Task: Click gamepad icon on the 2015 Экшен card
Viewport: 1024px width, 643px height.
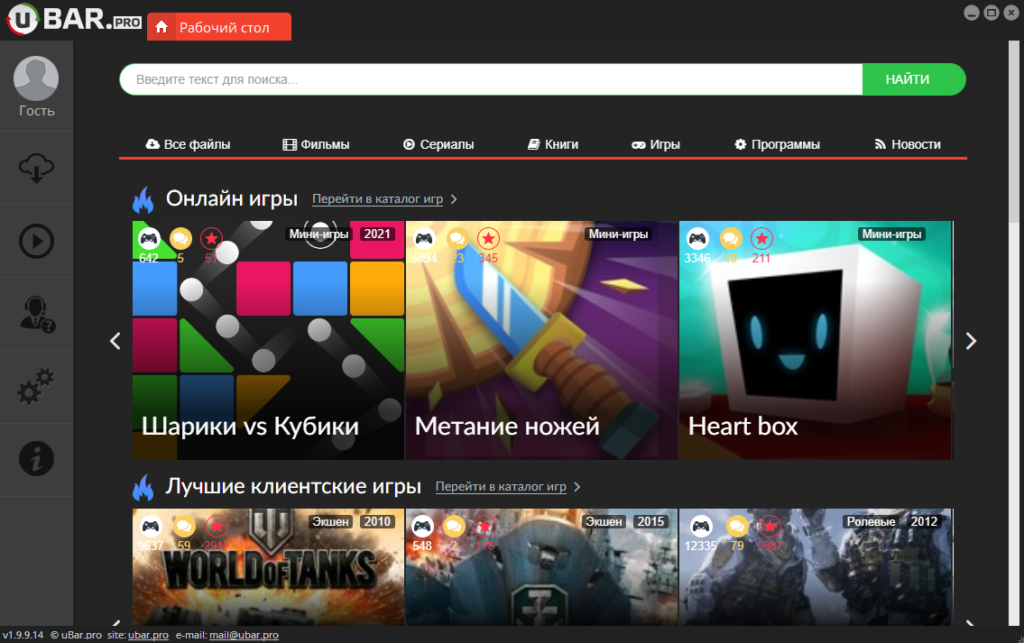Action: (x=423, y=525)
